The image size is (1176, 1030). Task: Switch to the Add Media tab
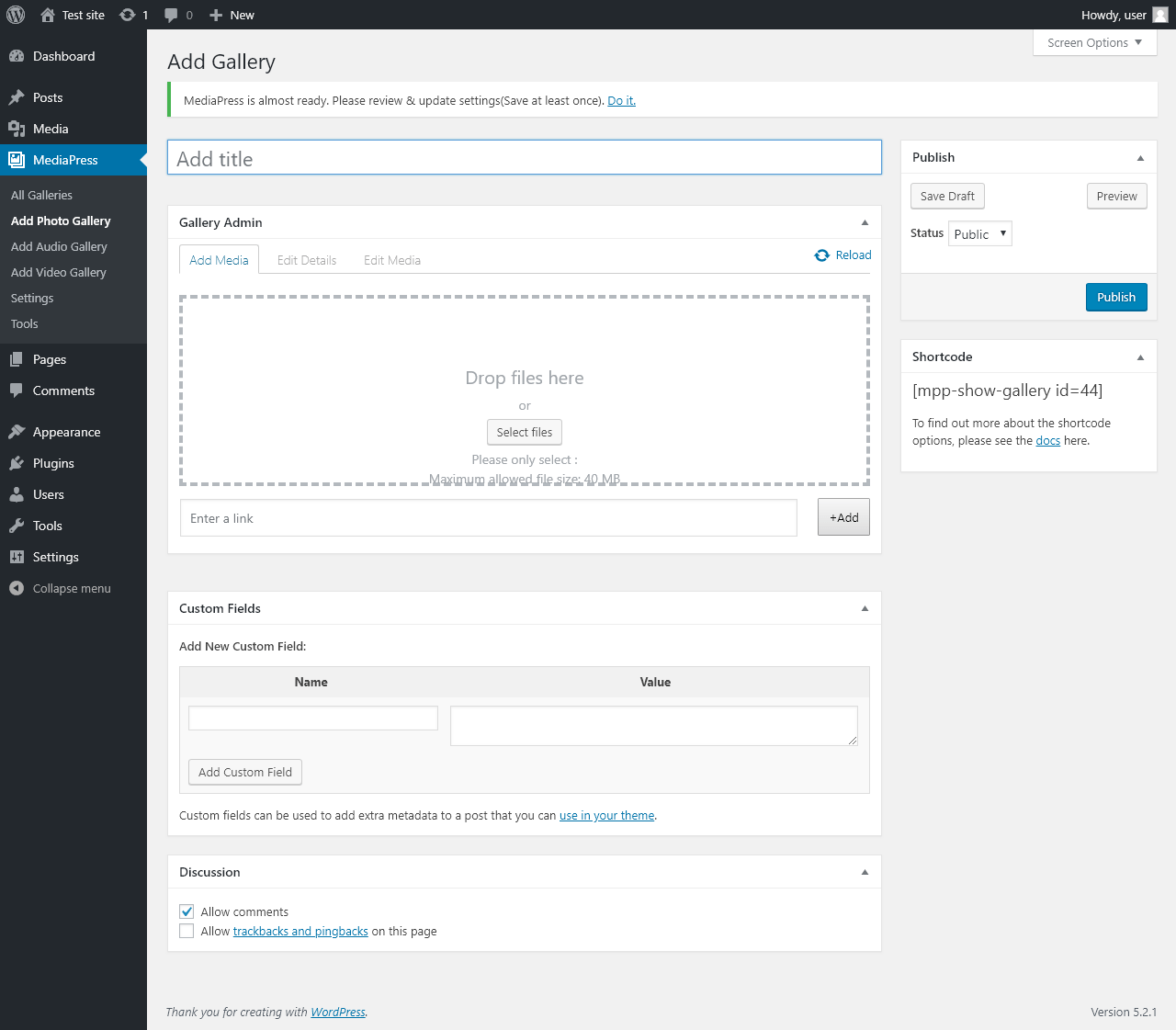pyautogui.click(x=219, y=260)
